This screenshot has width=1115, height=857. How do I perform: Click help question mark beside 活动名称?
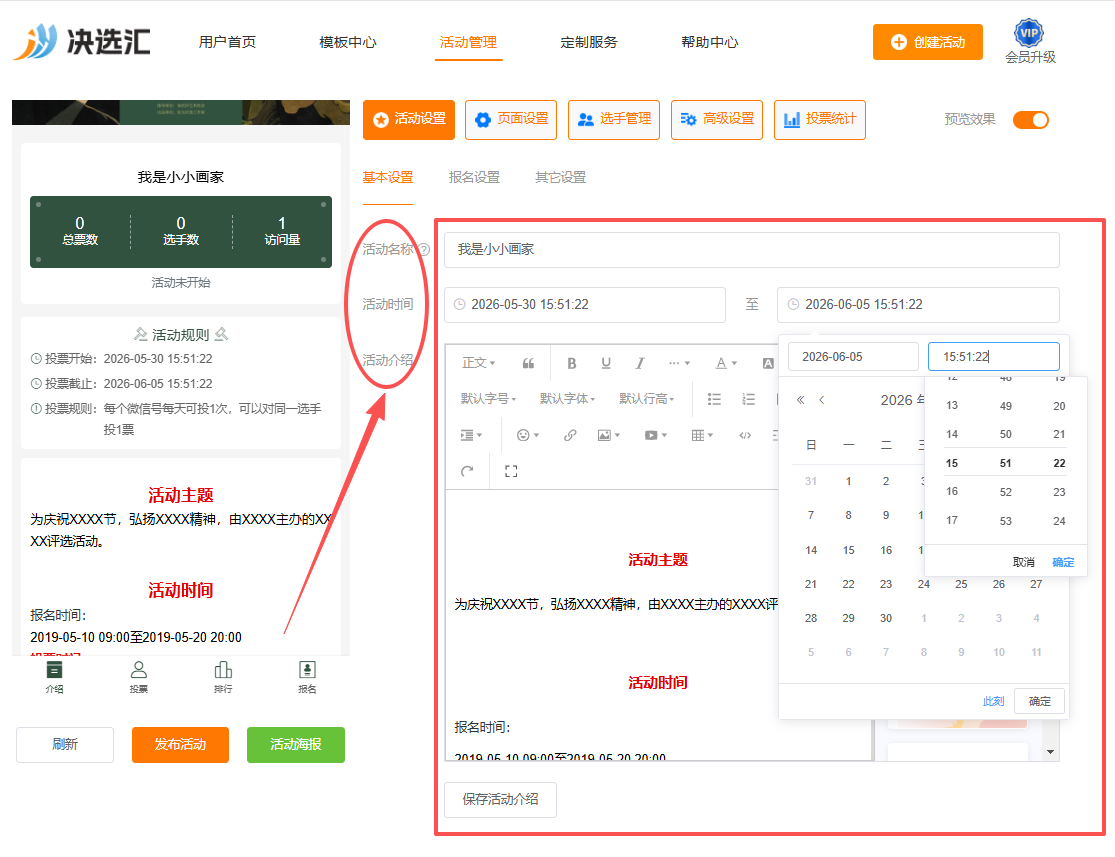tap(424, 249)
